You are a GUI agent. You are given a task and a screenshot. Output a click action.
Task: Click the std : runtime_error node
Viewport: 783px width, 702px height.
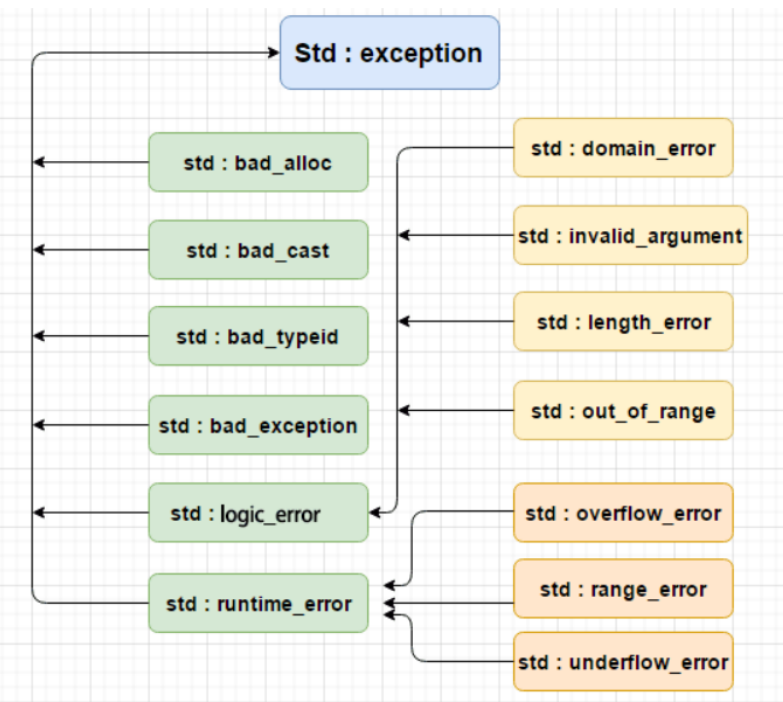pyautogui.click(x=258, y=603)
